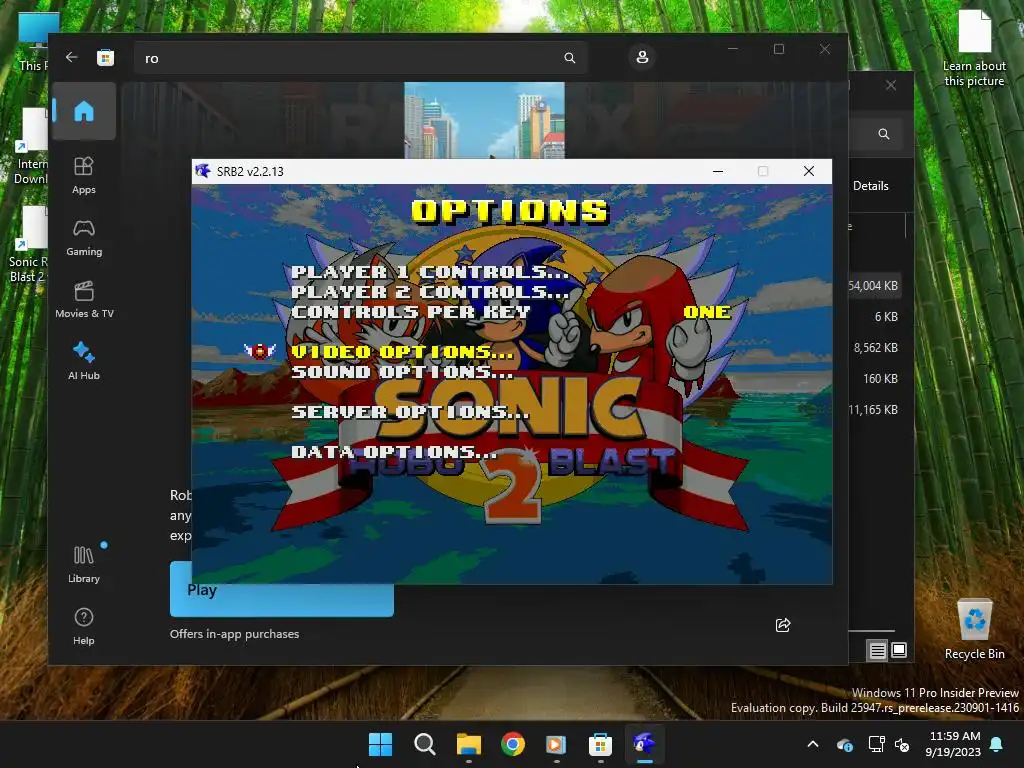The height and width of the screenshot is (768, 1024).
Task: Click search icon in File Explorer window
Action: 884,134
